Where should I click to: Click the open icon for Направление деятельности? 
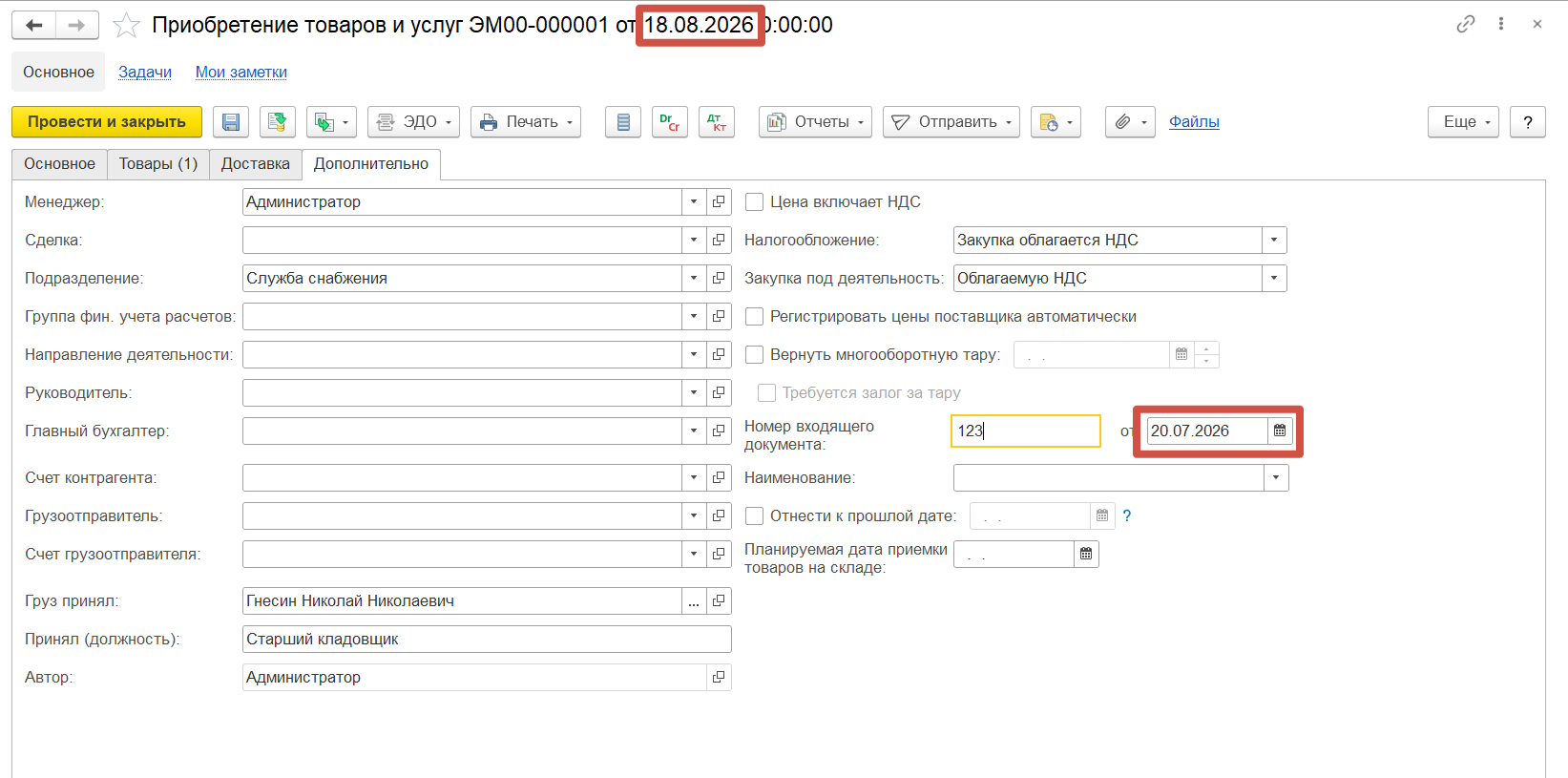pos(719,354)
